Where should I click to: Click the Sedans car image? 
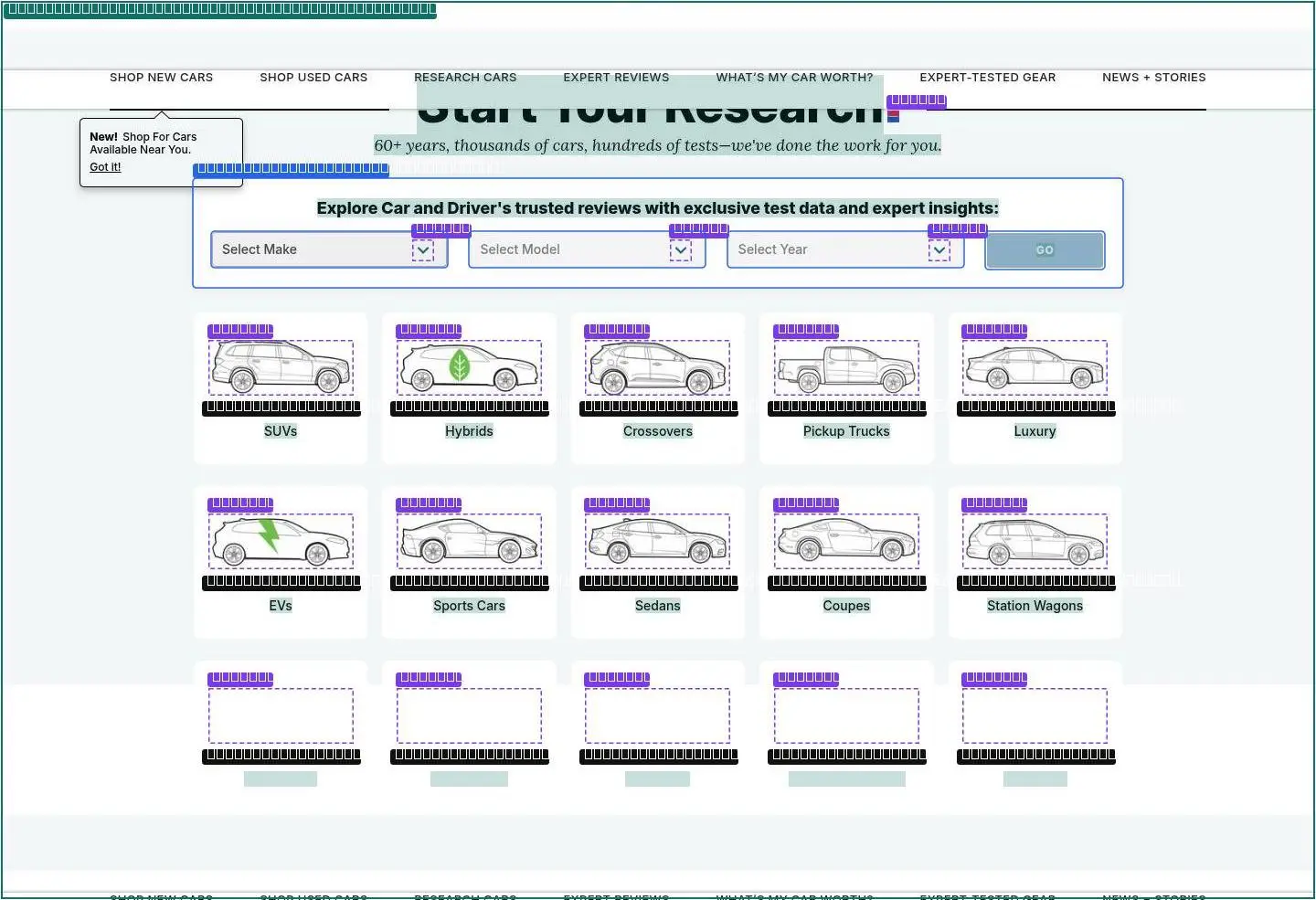click(658, 541)
